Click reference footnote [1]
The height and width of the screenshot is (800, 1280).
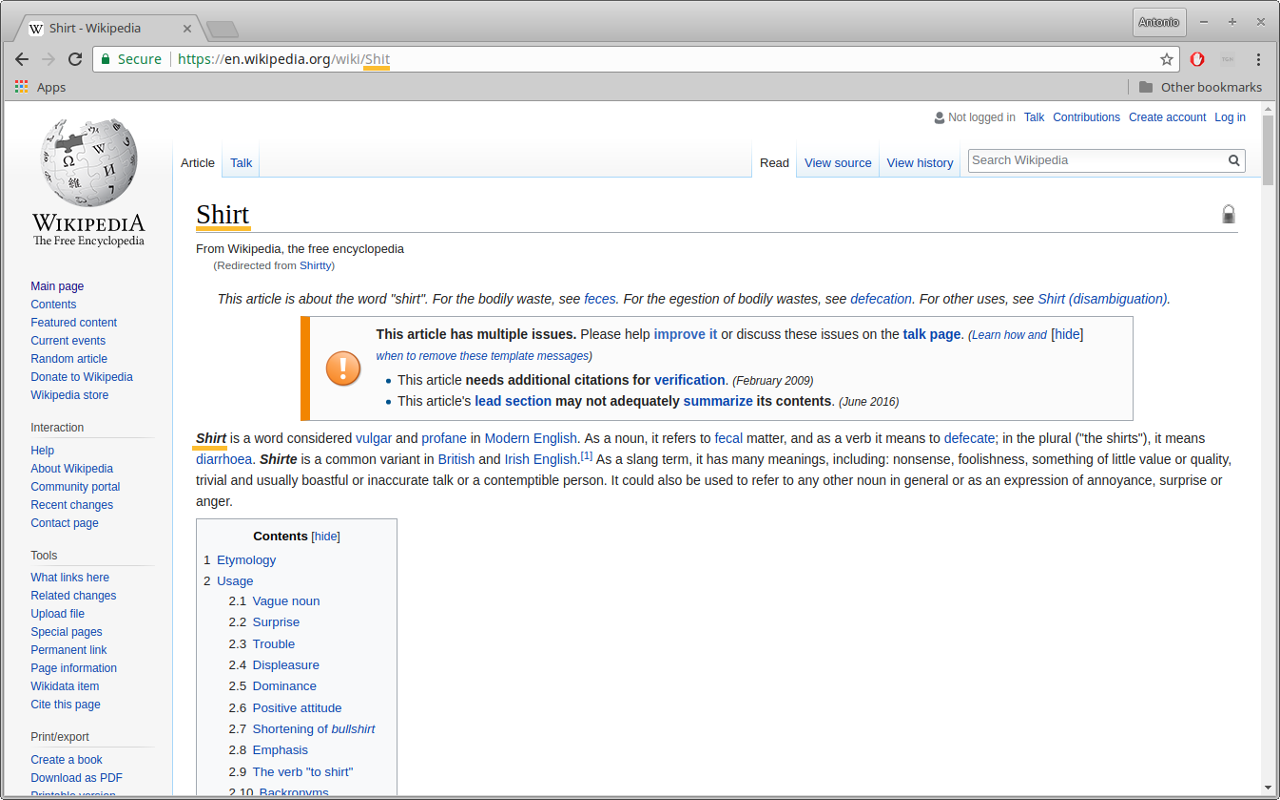[587, 456]
